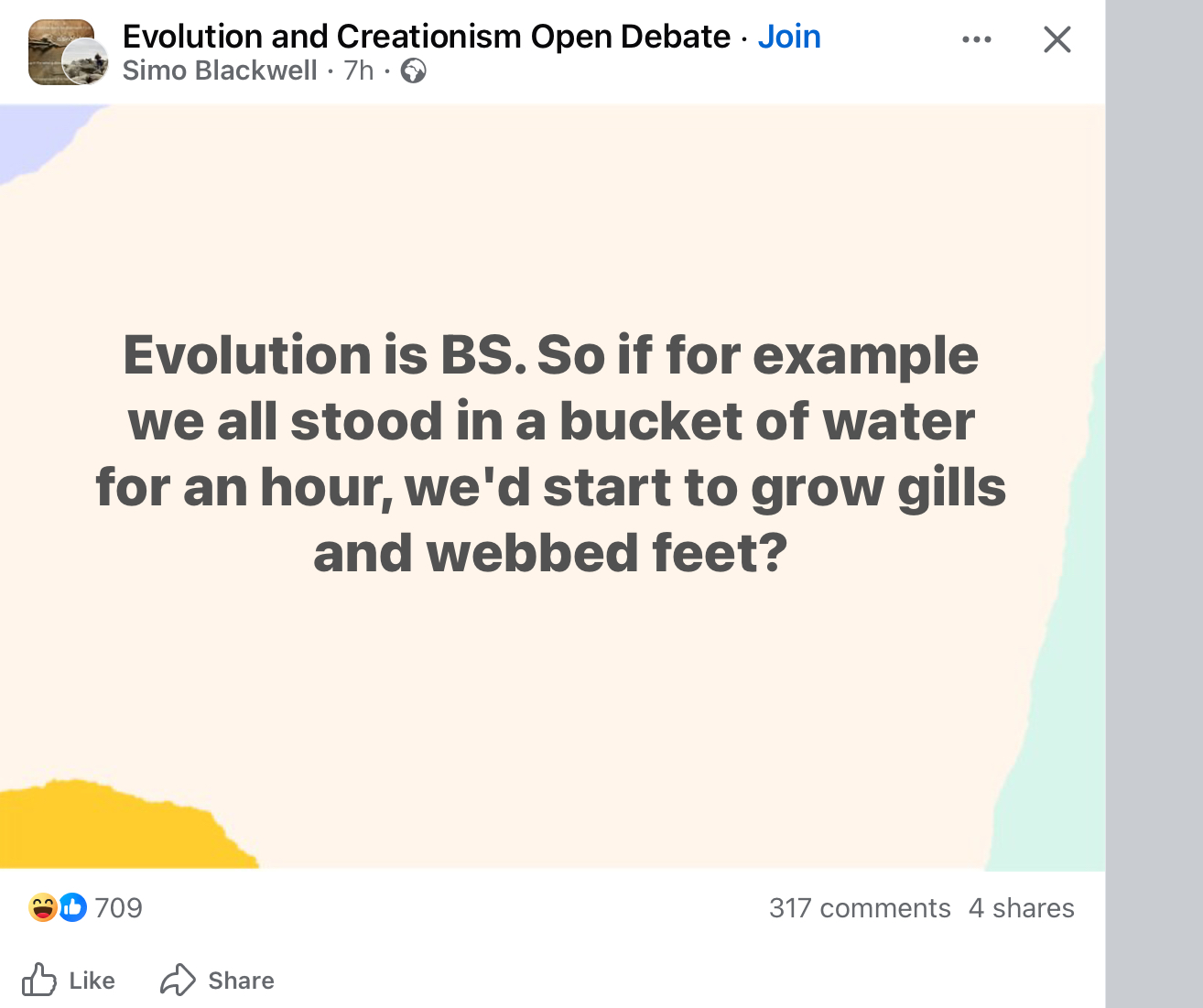
Task: Click the laughing Haha reaction emoji
Action: tap(43, 907)
